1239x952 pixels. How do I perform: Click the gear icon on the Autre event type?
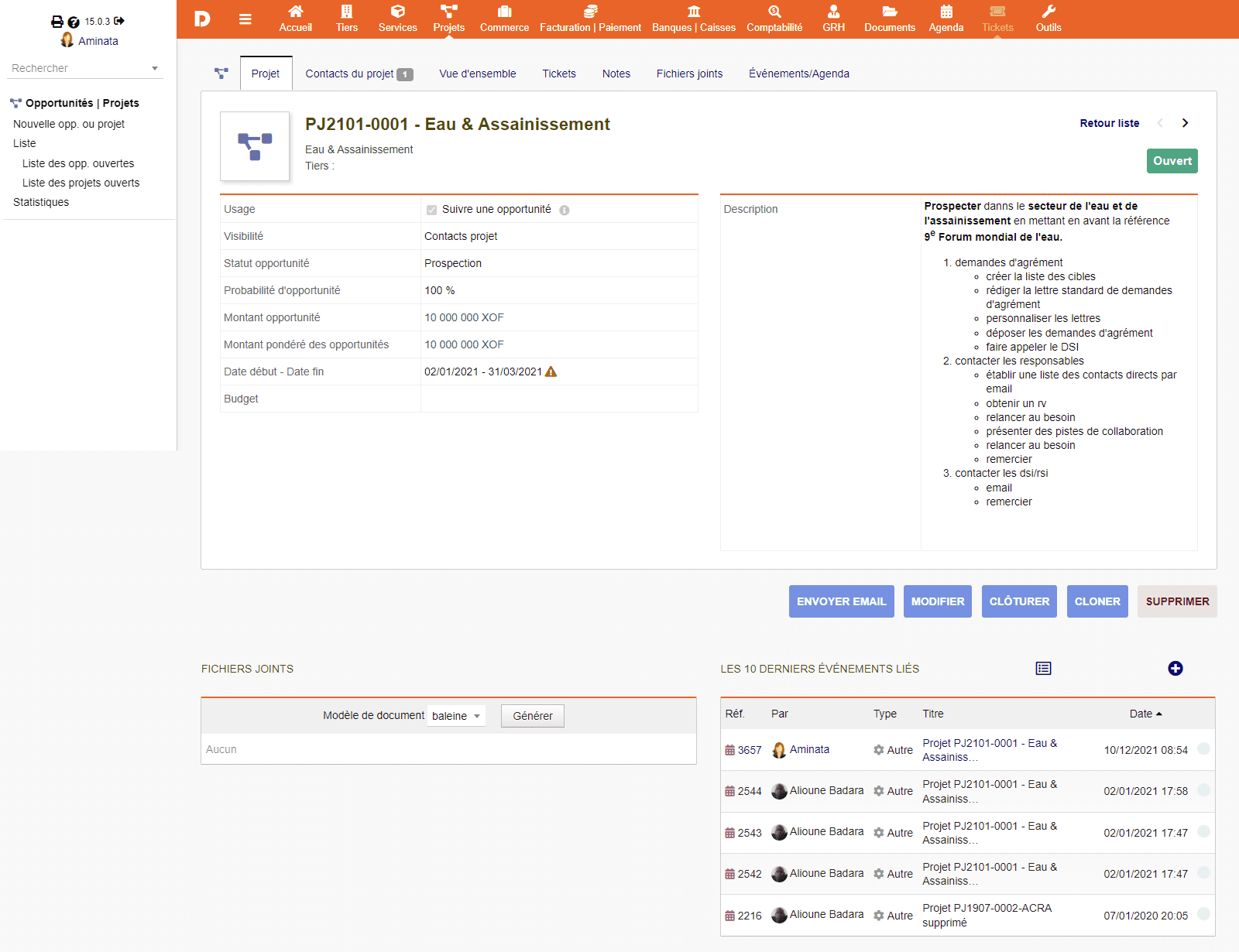pyautogui.click(x=878, y=749)
